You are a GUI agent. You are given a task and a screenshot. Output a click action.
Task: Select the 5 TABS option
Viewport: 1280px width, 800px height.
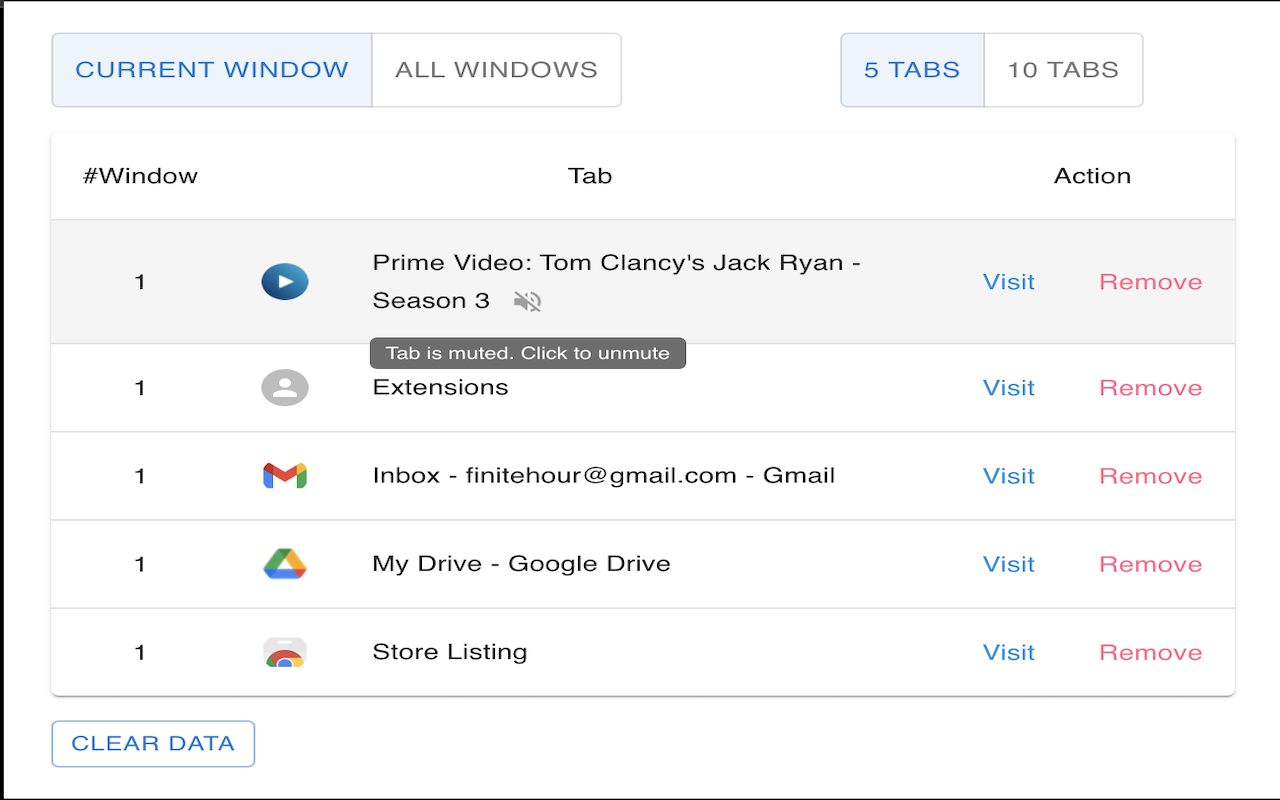click(911, 70)
